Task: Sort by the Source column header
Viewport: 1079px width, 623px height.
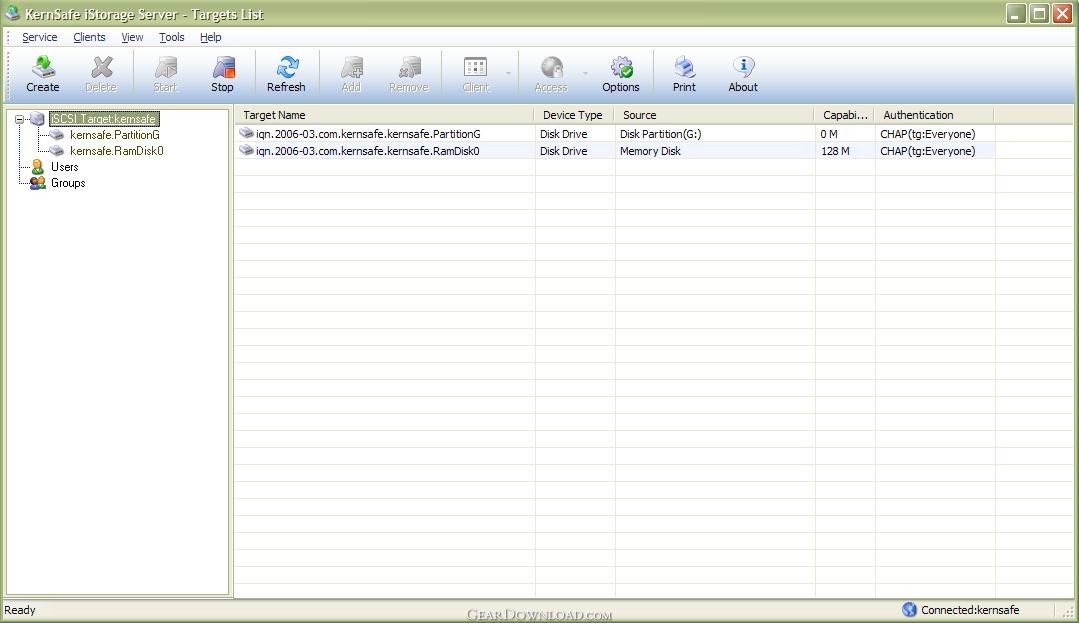Action: [x=715, y=115]
